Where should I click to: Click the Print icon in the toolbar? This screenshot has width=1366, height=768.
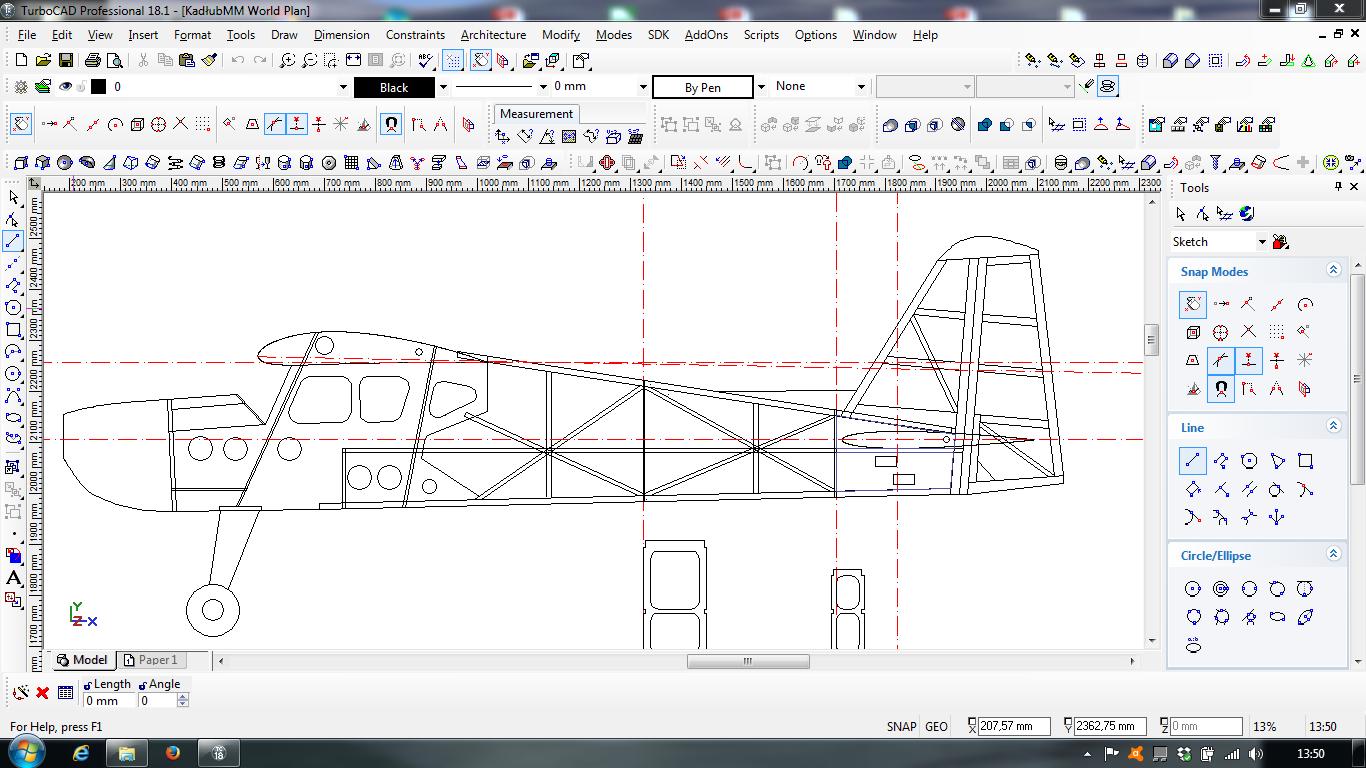coord(93,61)
